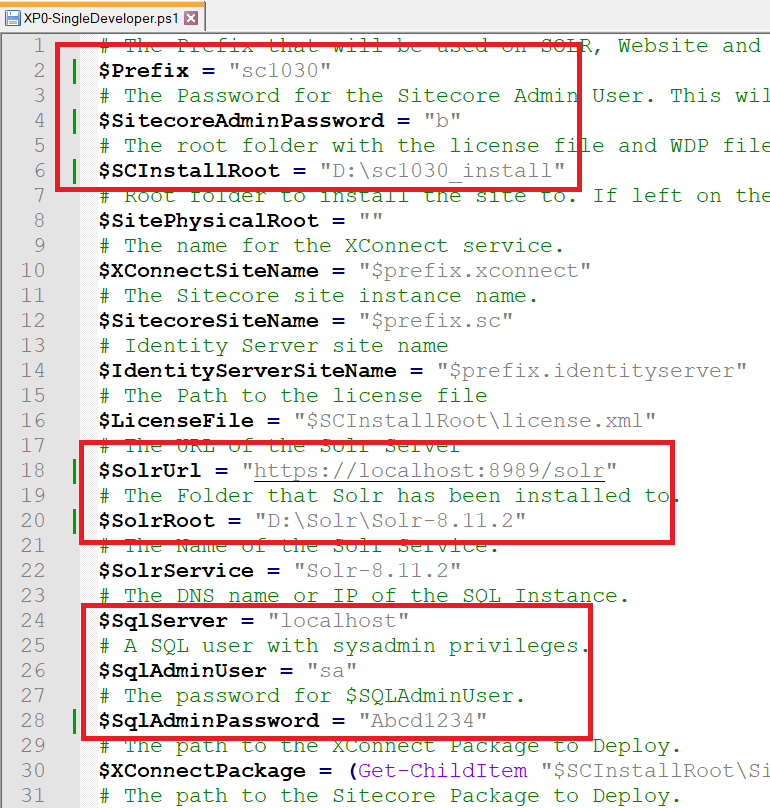Open the https://localhost:8989/solr link
Screen dimensions: 770x808
click(429, 470)
